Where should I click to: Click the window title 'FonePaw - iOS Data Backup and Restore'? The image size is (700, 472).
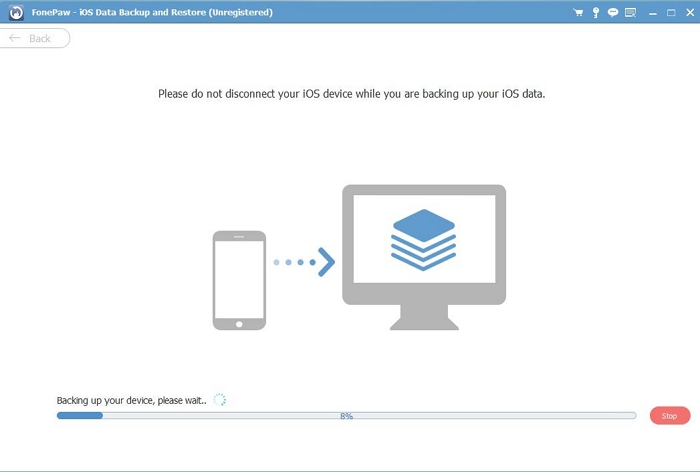(x=152, y=13)
